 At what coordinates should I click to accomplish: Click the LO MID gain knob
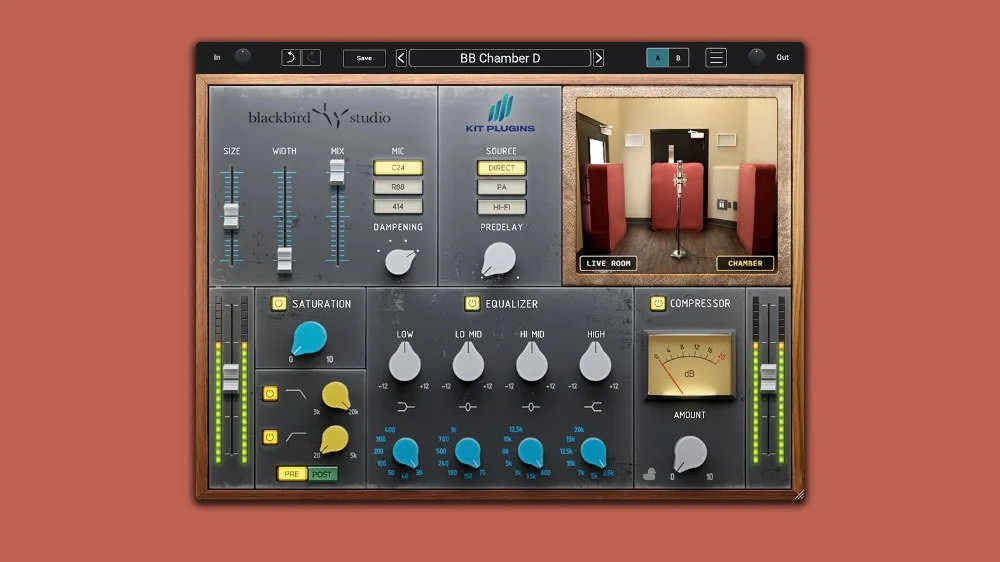468,362
